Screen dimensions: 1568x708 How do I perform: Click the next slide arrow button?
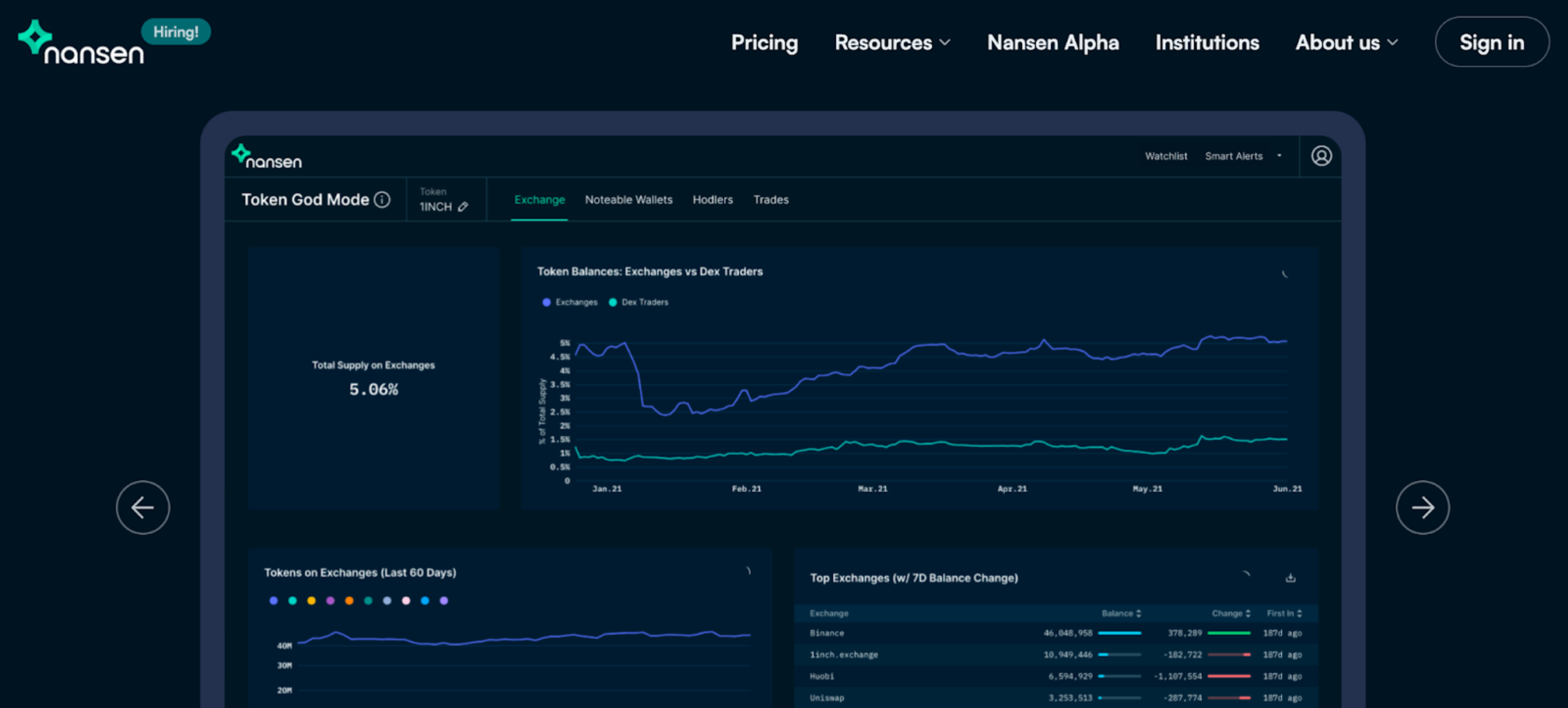coord(1423,507)
